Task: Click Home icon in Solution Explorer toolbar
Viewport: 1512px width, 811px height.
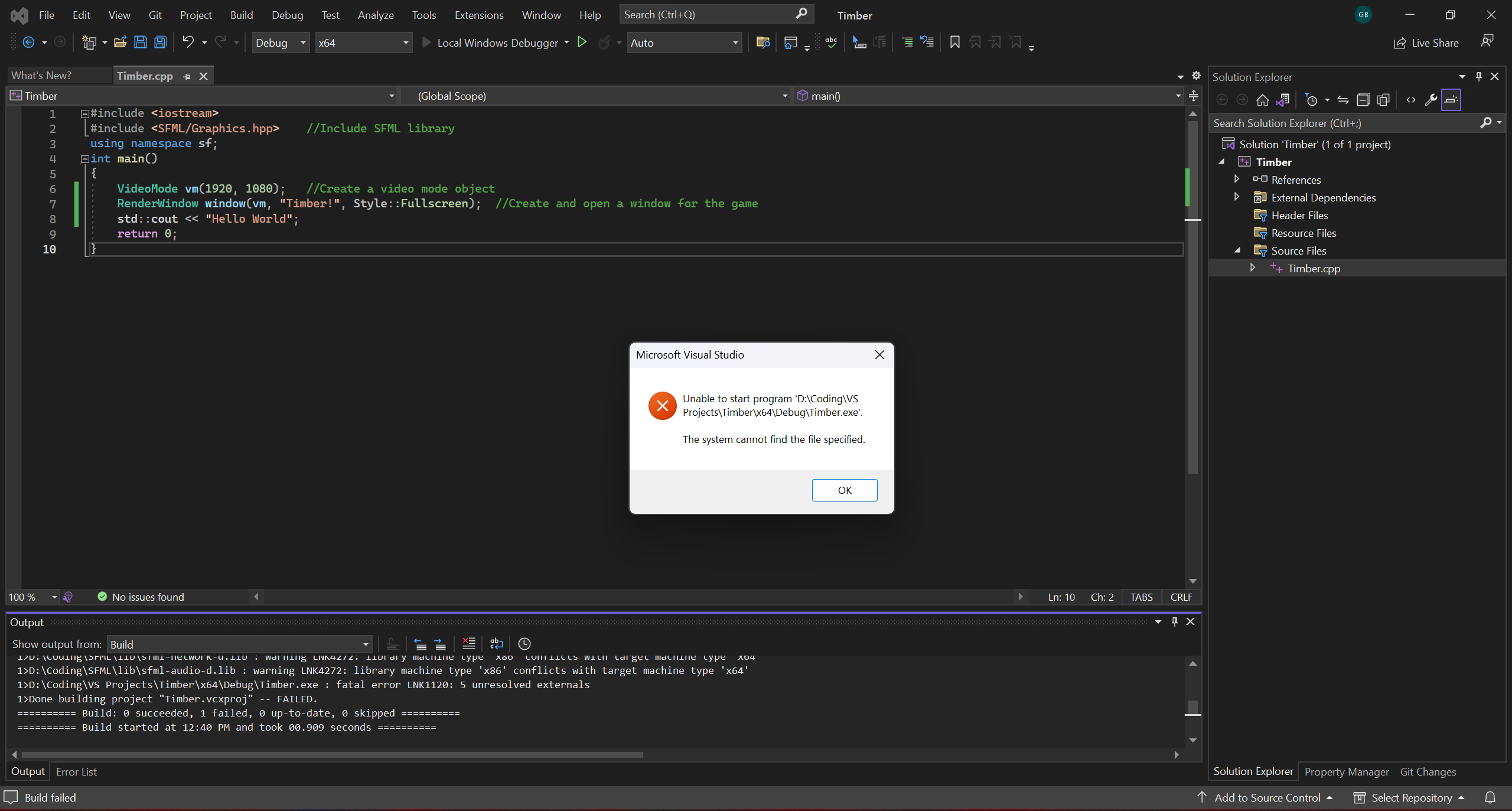Action: 1262,100
